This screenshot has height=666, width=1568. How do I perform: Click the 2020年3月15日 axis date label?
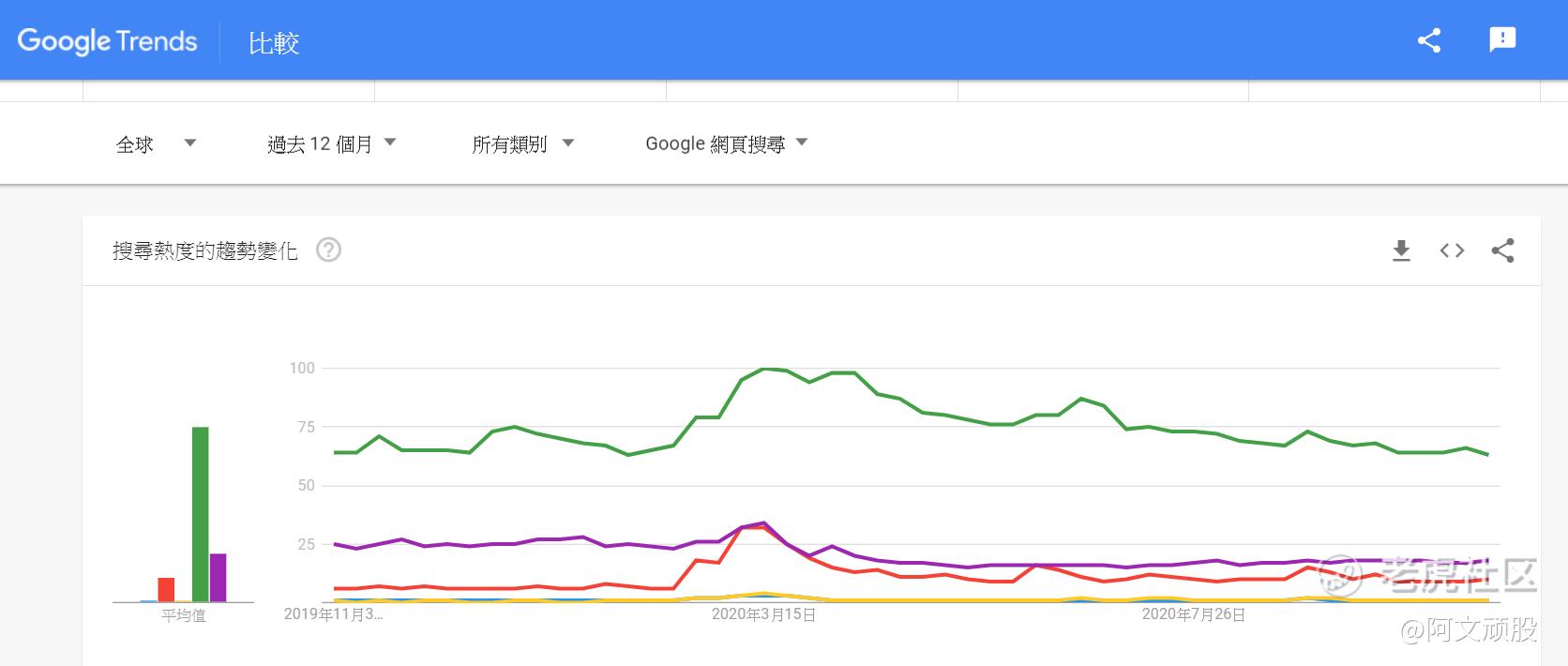(x=763, y=614)
